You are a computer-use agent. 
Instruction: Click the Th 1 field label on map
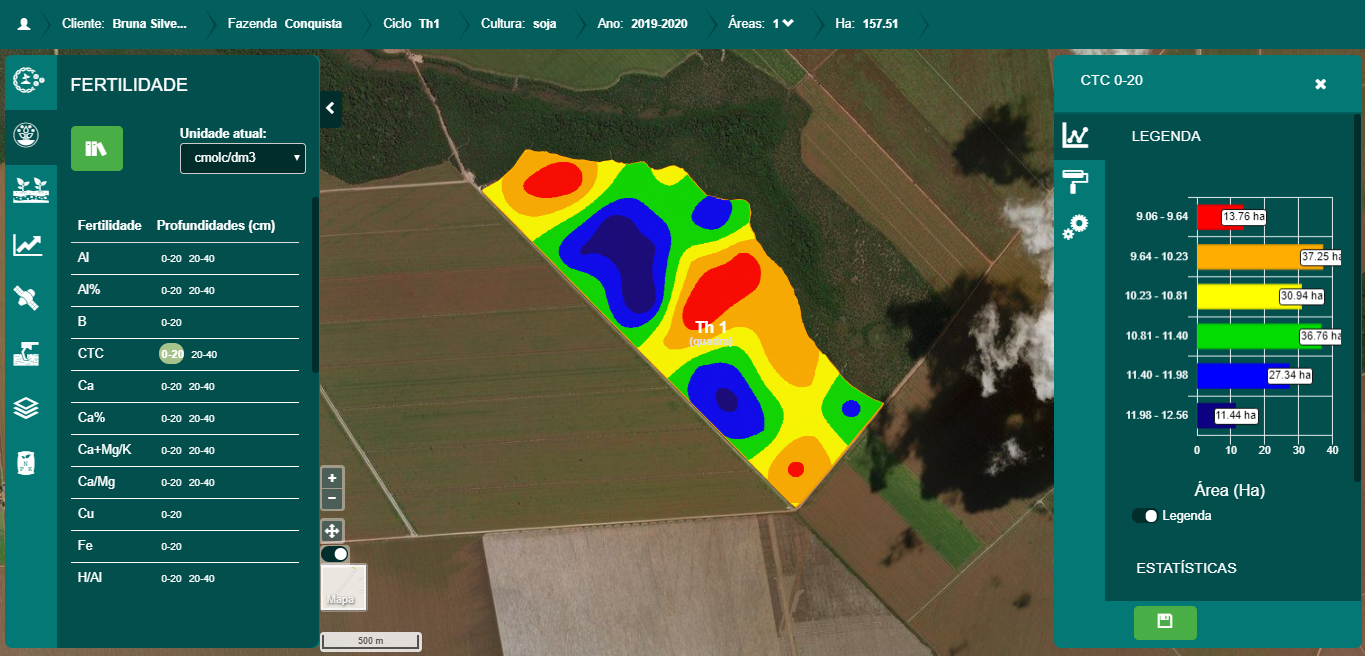click(x=711, y=328)
